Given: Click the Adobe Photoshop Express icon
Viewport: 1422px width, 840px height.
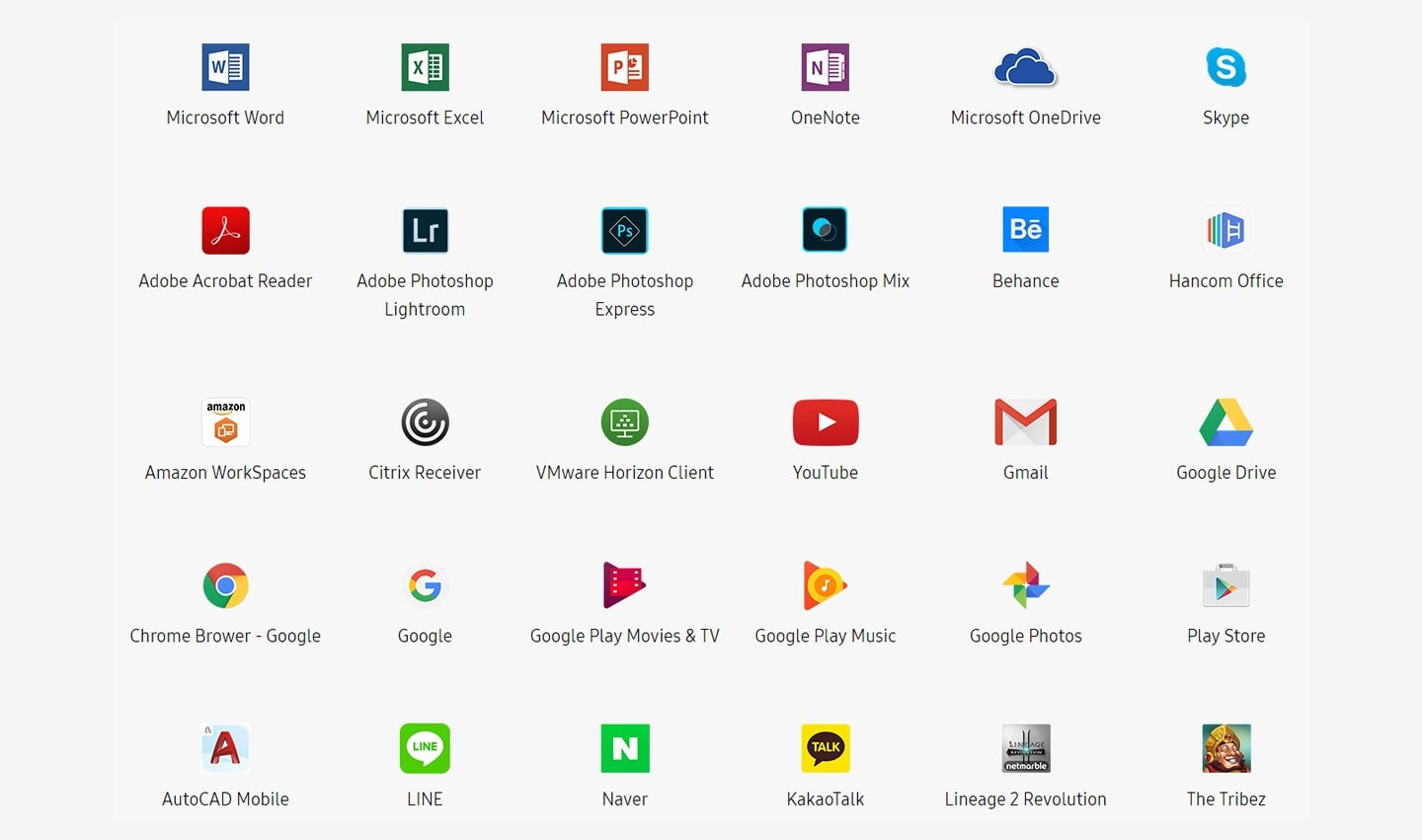Looking at the screenshot, I should [625, 230].
